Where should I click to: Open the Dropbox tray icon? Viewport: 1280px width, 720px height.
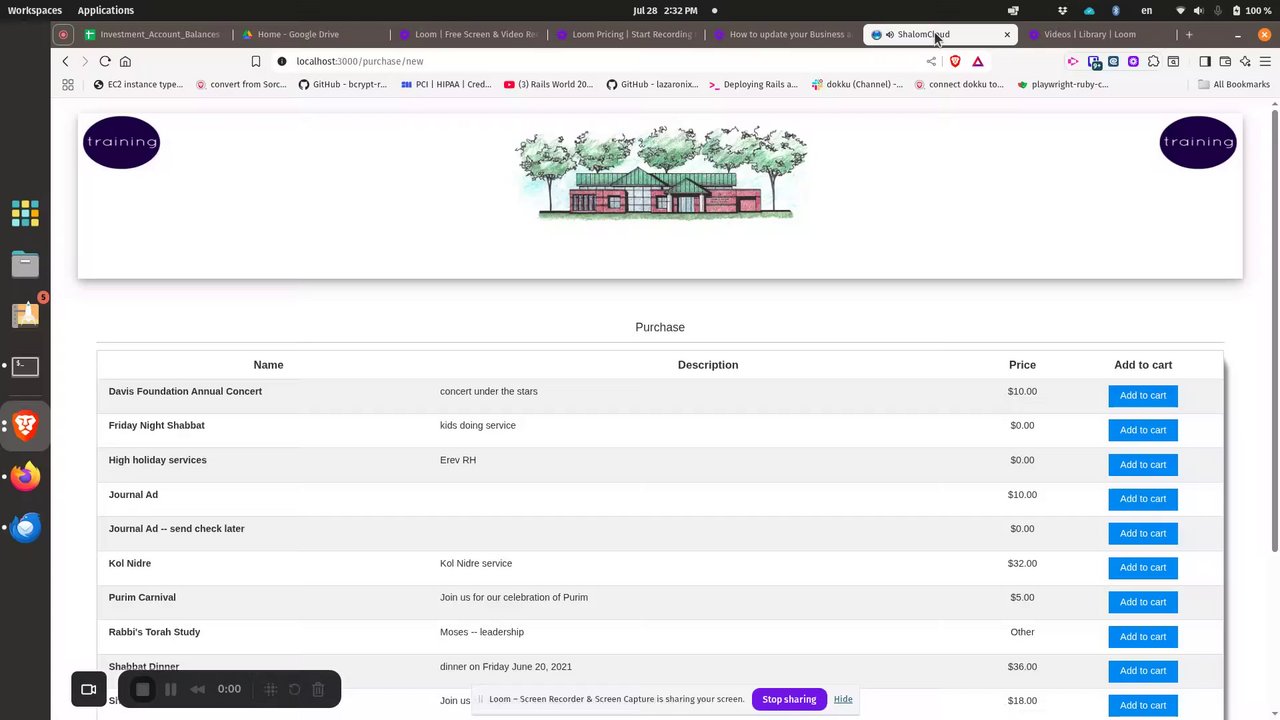(1062, 10)
